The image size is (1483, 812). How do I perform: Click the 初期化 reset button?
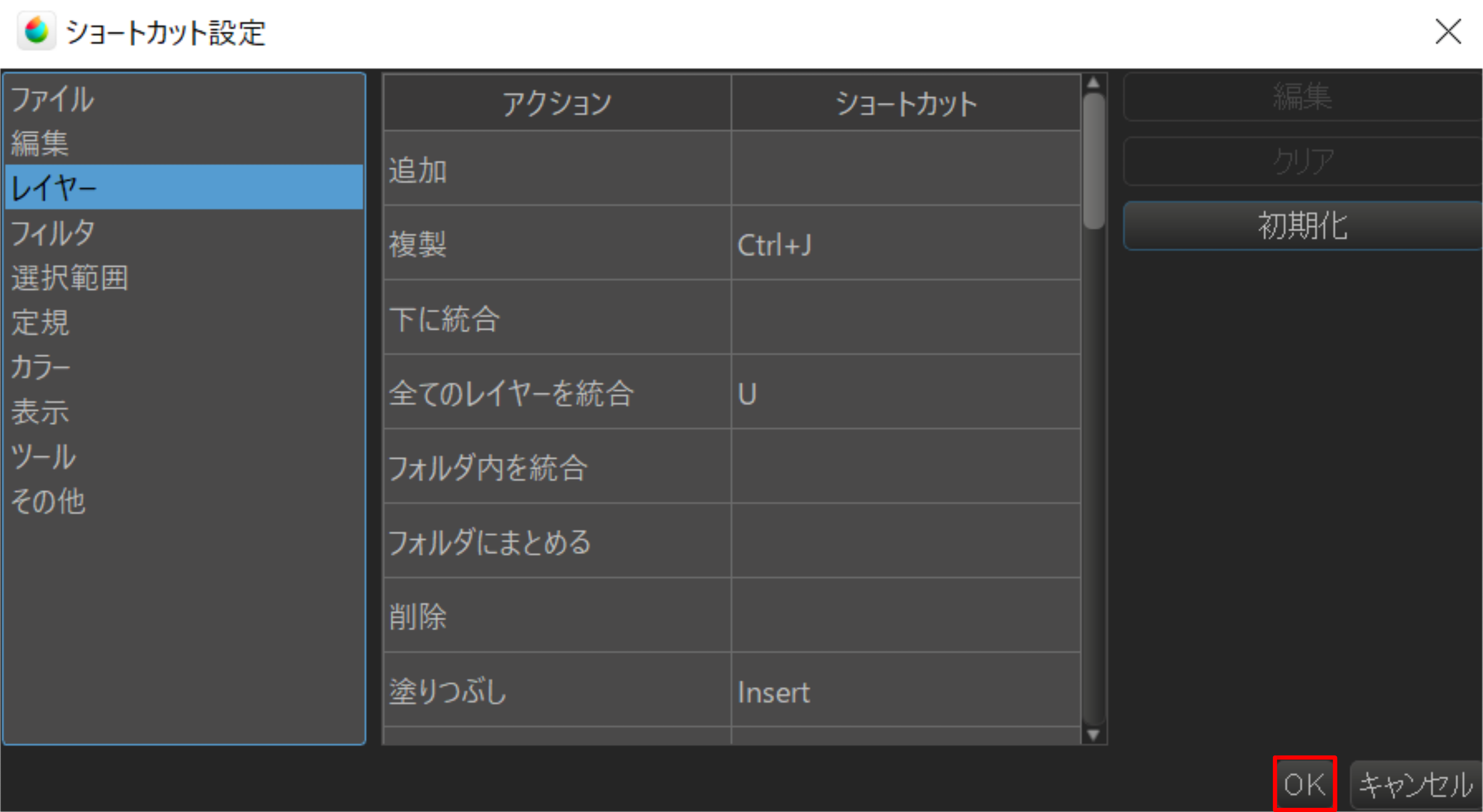pos(1302,226)
